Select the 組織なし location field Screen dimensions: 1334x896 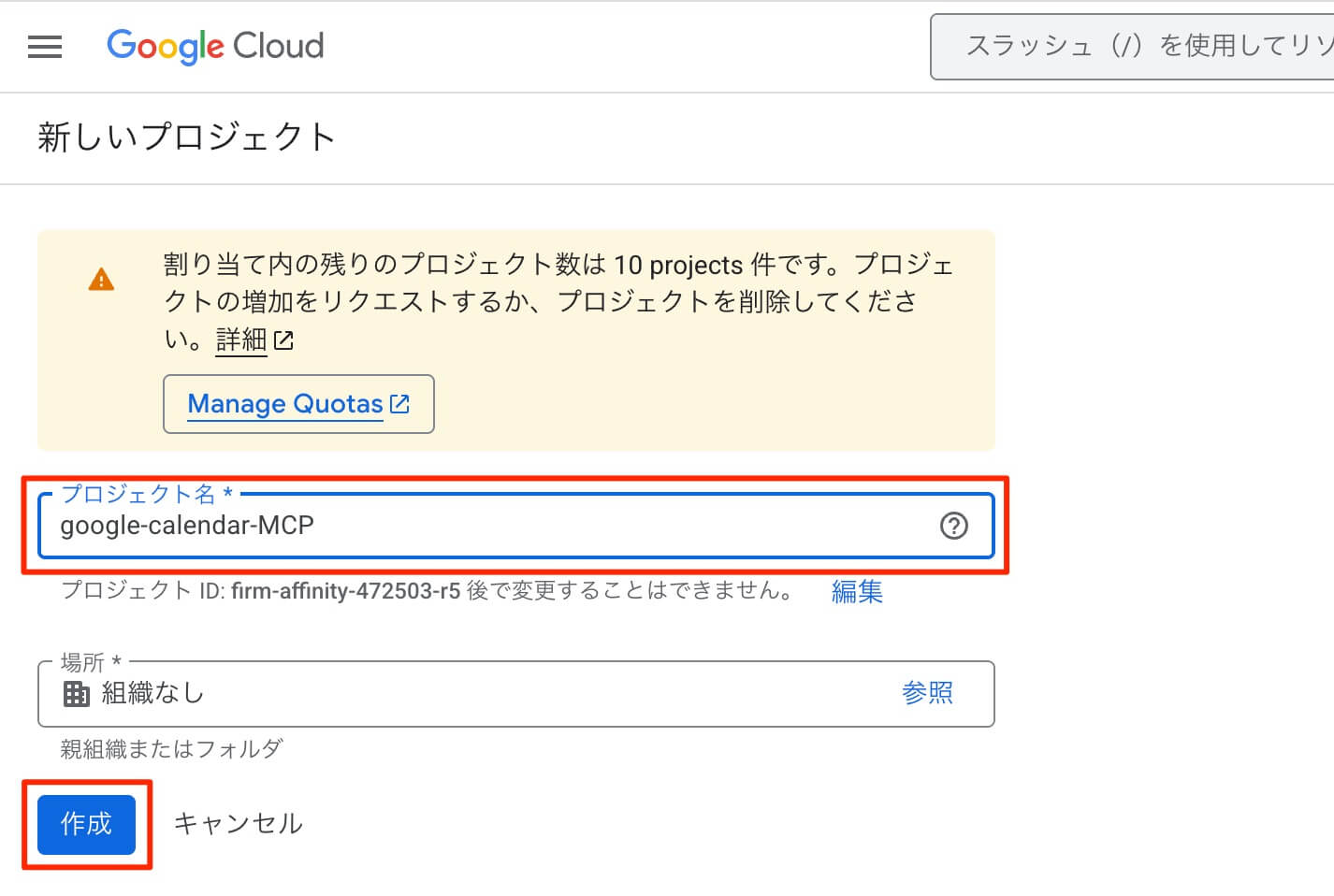click(x=468, y=694)
